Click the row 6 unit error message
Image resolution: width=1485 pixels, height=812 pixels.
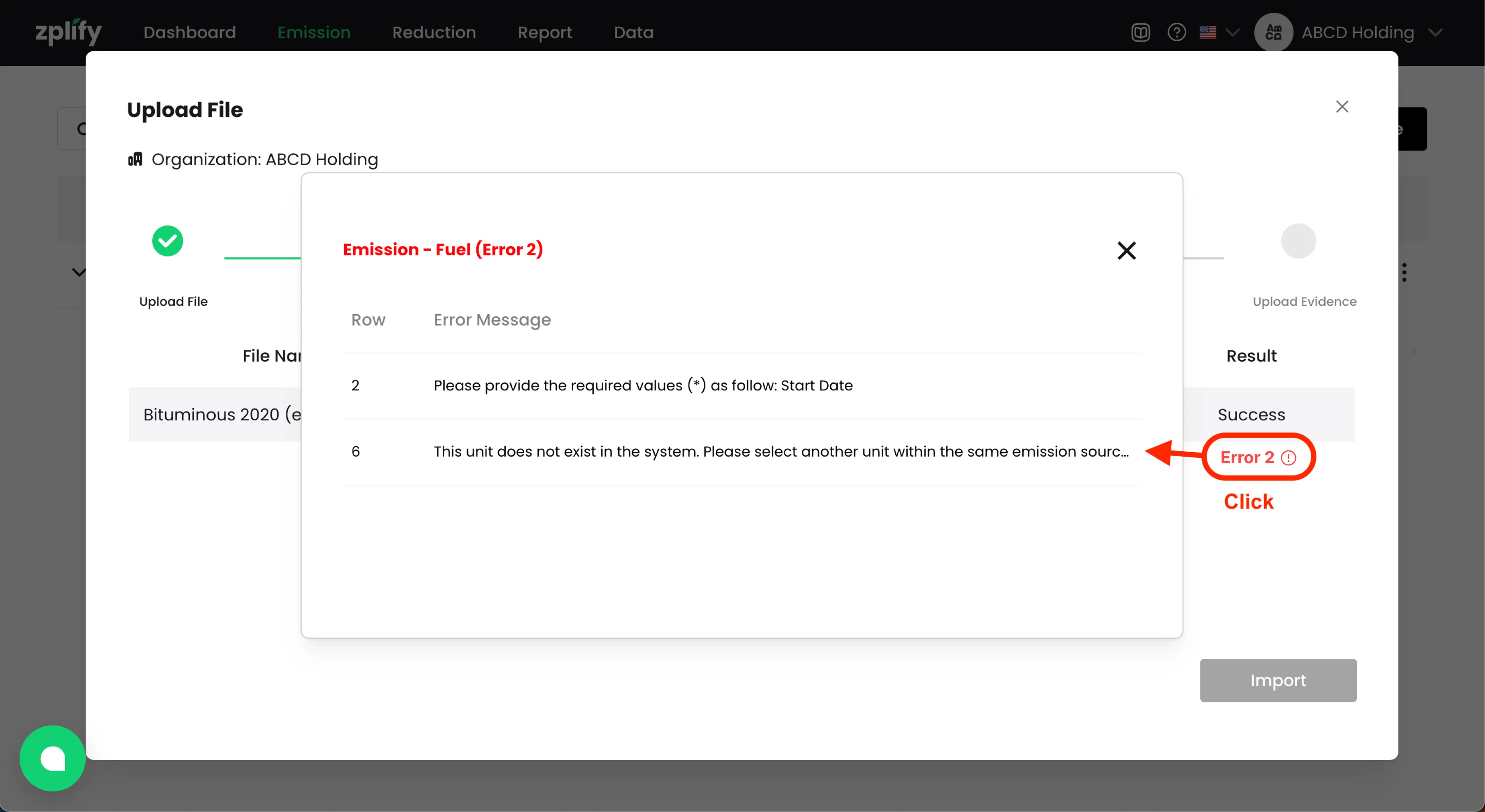[x=780, y=451]
